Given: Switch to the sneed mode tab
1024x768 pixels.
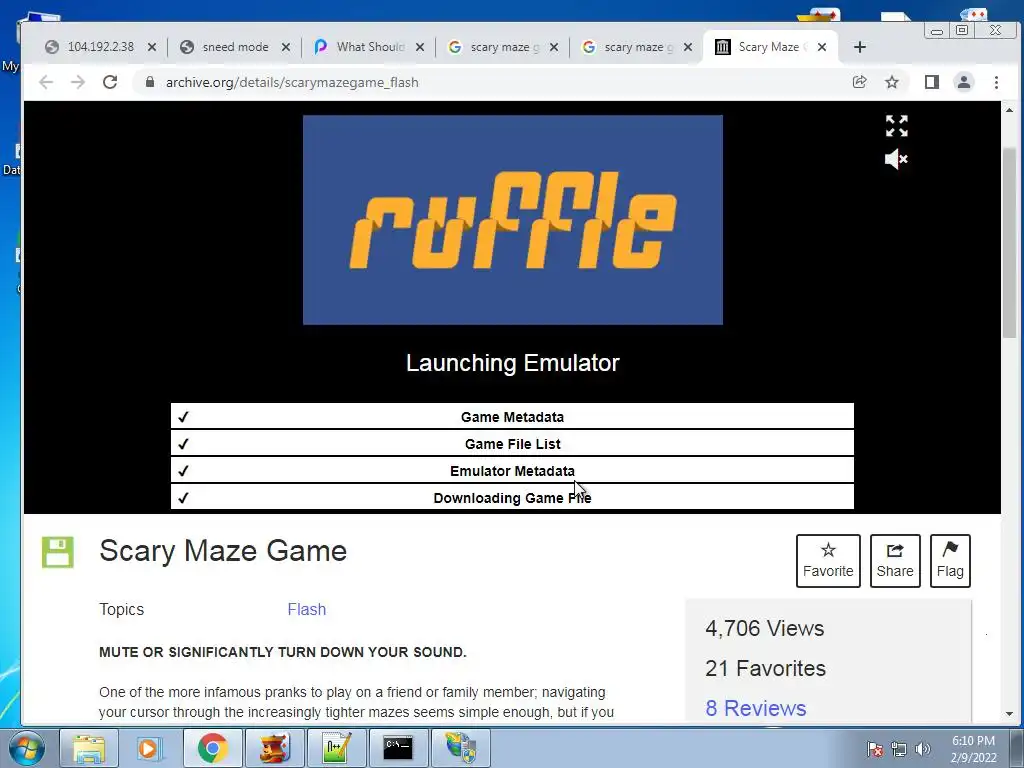Looking at the screenshot, I should tap(235, 47).
